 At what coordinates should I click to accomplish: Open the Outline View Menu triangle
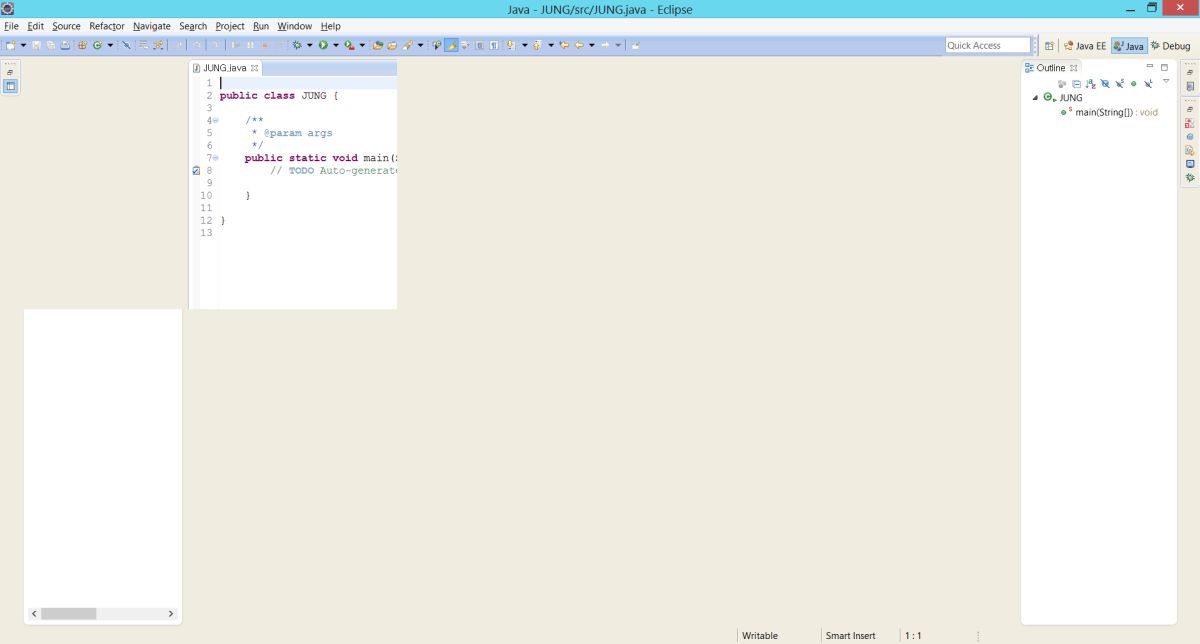(x=1166, y=81)
